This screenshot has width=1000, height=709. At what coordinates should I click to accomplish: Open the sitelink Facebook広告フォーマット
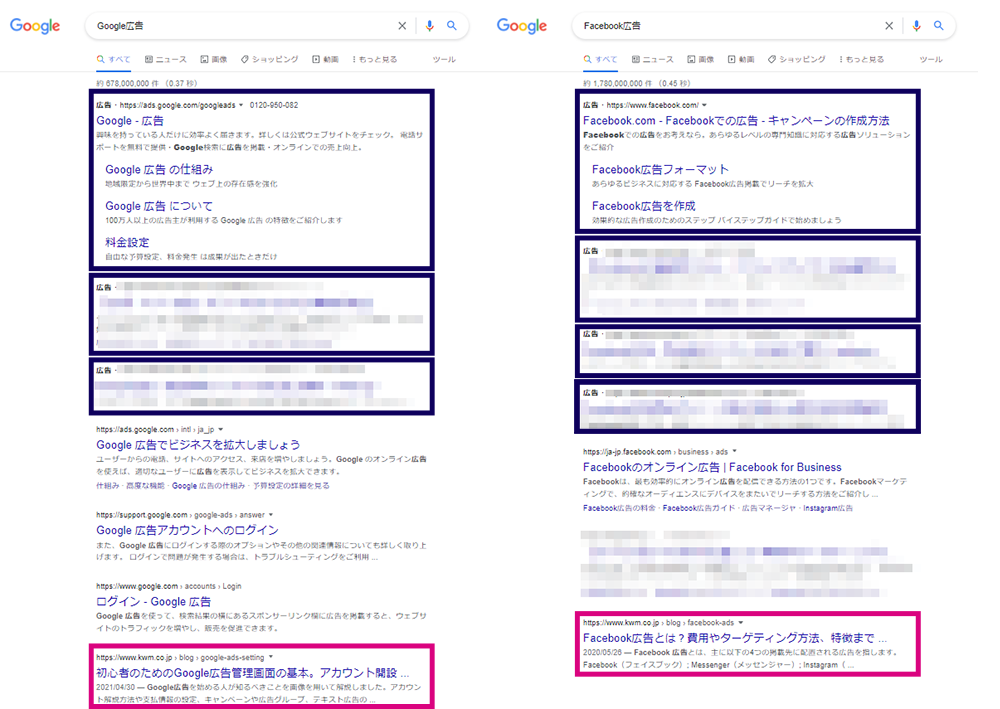660,170
